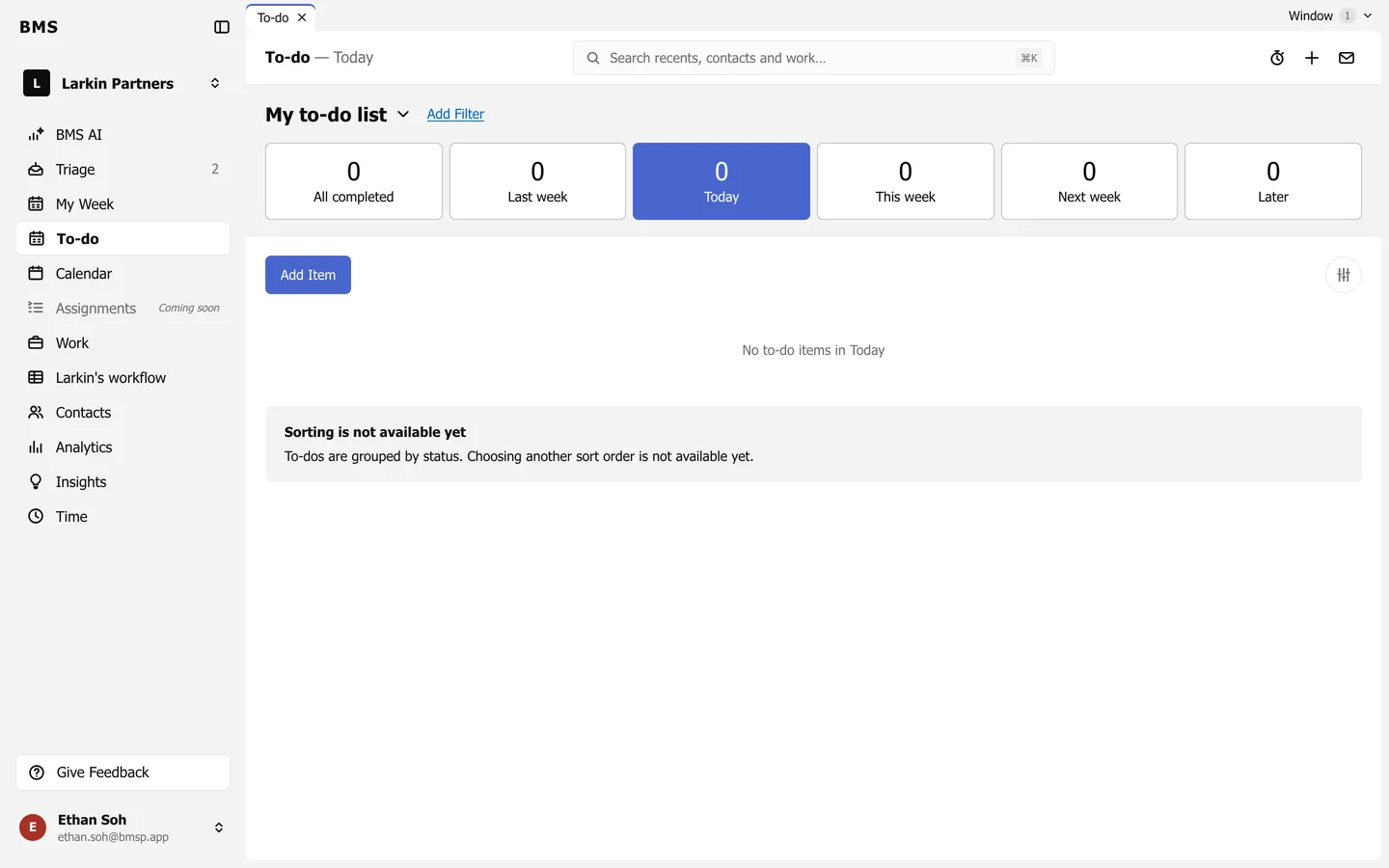Open My to-do list dropdown
This screenshot has height=868, width=1389.
click(x=338, y=114)
